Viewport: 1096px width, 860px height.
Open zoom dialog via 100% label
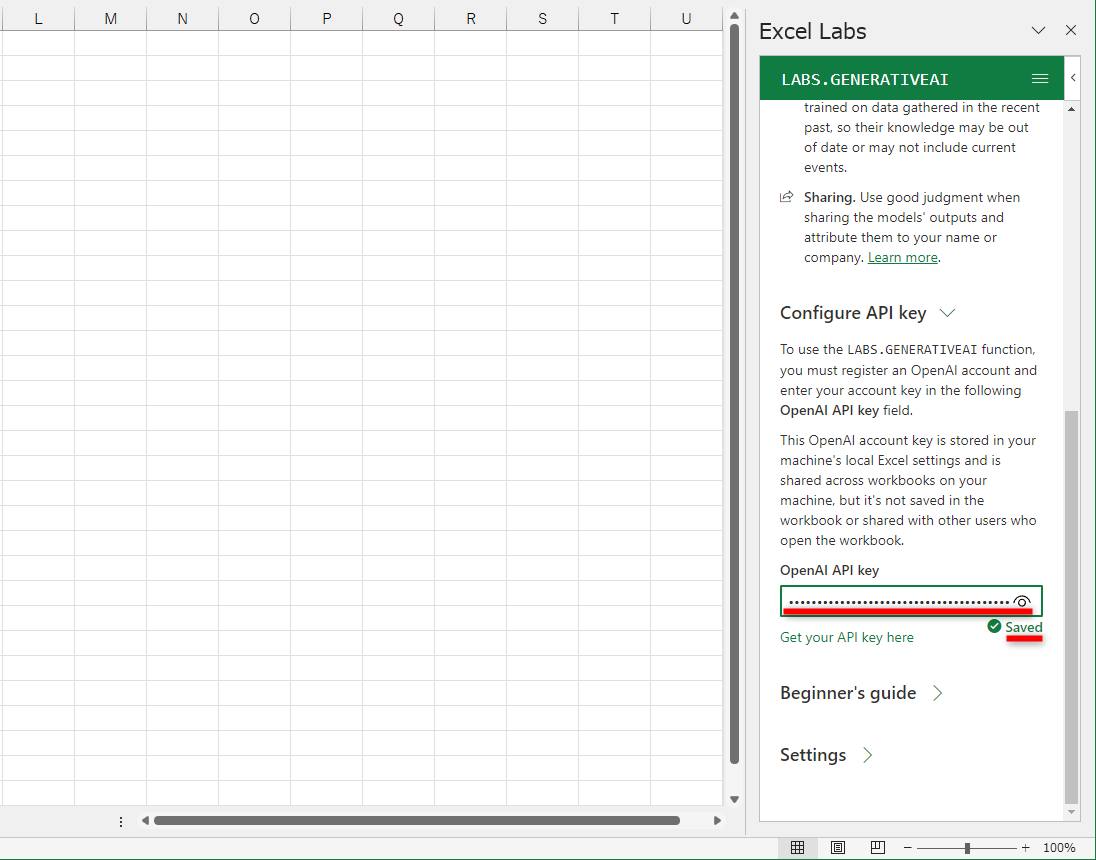pos(1058,847)
